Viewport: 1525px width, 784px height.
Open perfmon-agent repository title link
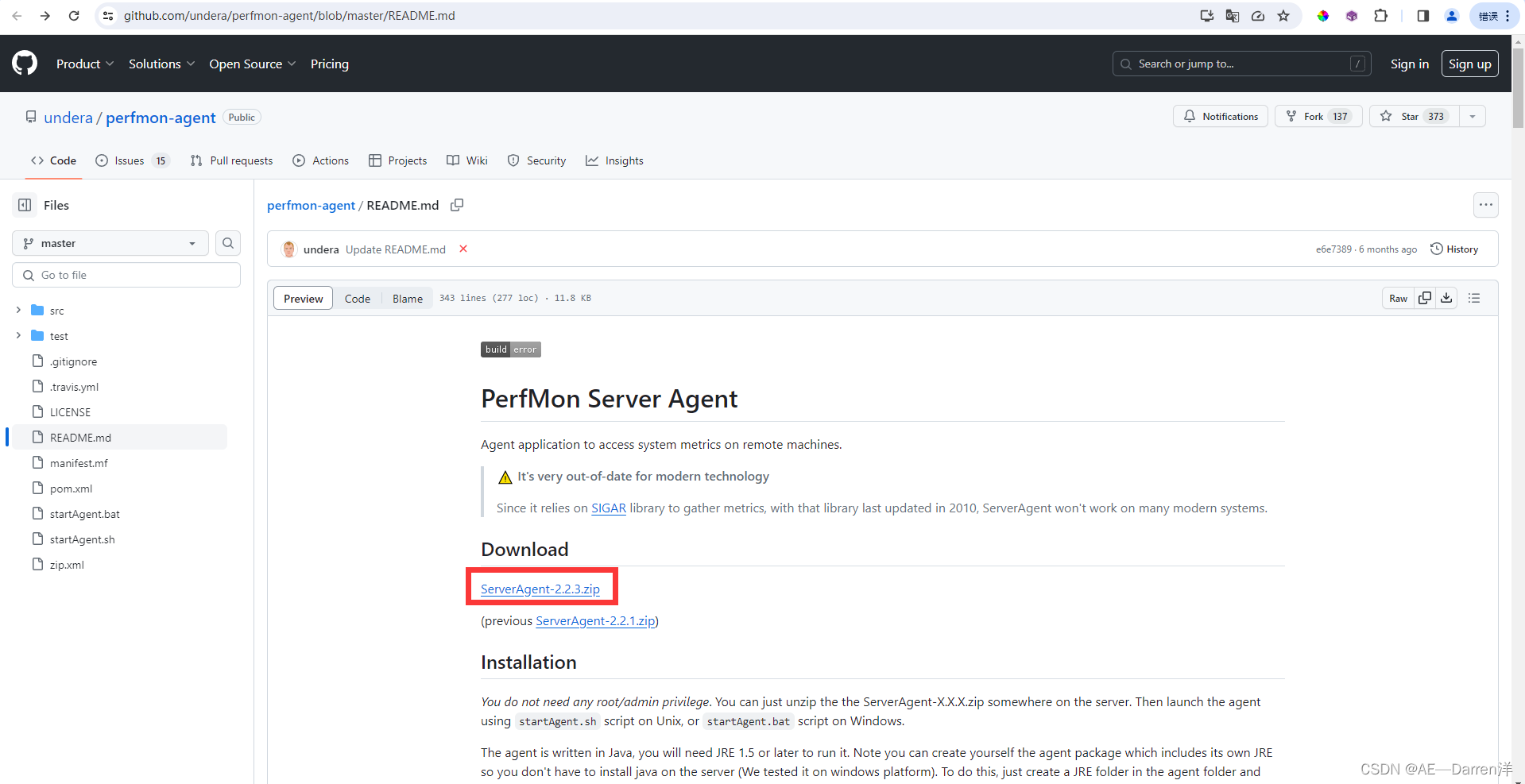click(x=161, y=118)
